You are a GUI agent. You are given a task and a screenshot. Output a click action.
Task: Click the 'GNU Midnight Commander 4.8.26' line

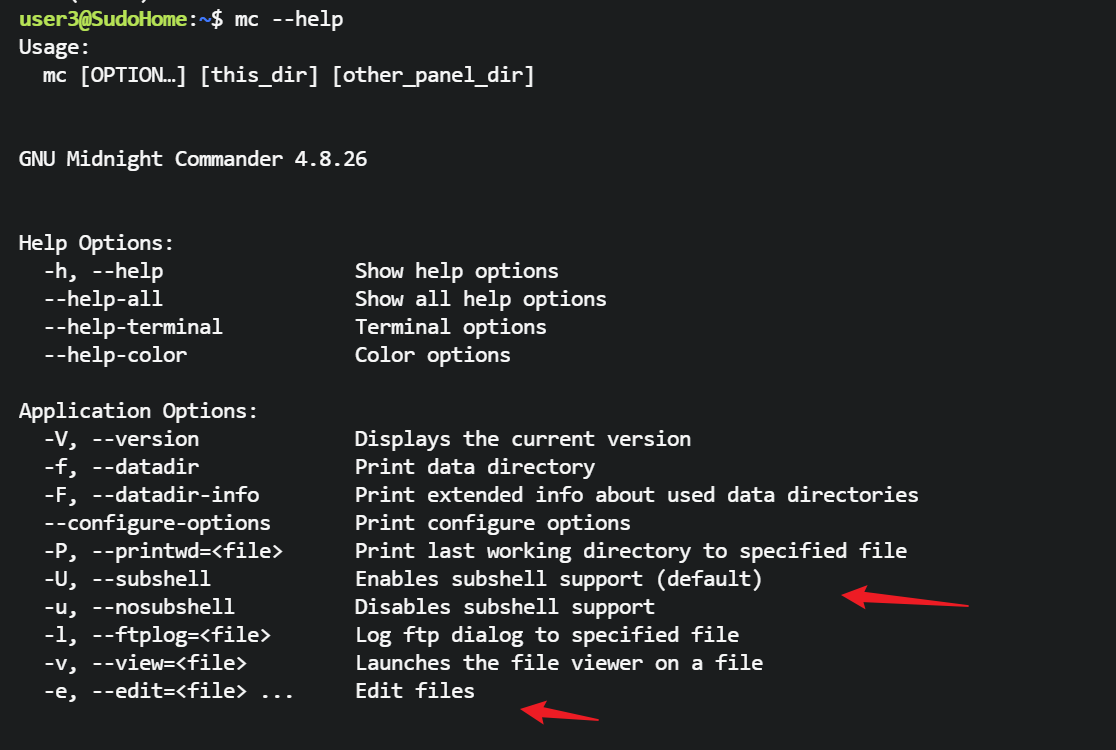coord(193,159)
